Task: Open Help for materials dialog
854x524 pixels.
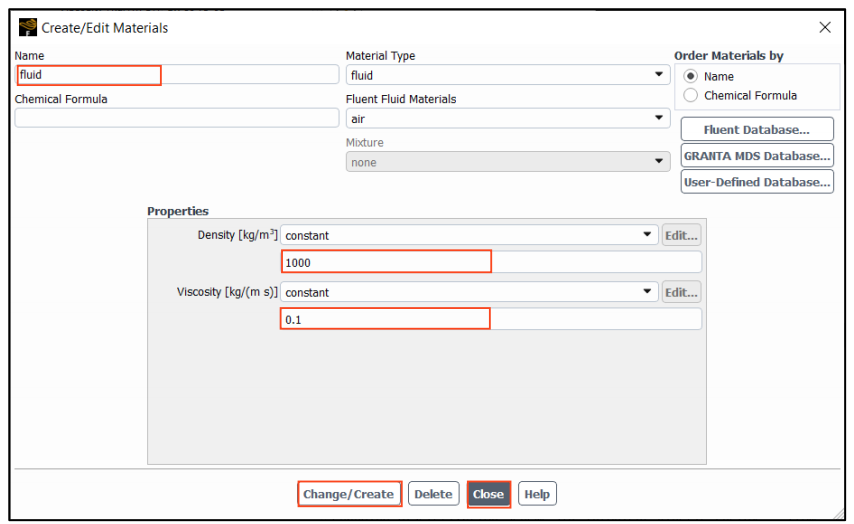Action: pos(537,494)
